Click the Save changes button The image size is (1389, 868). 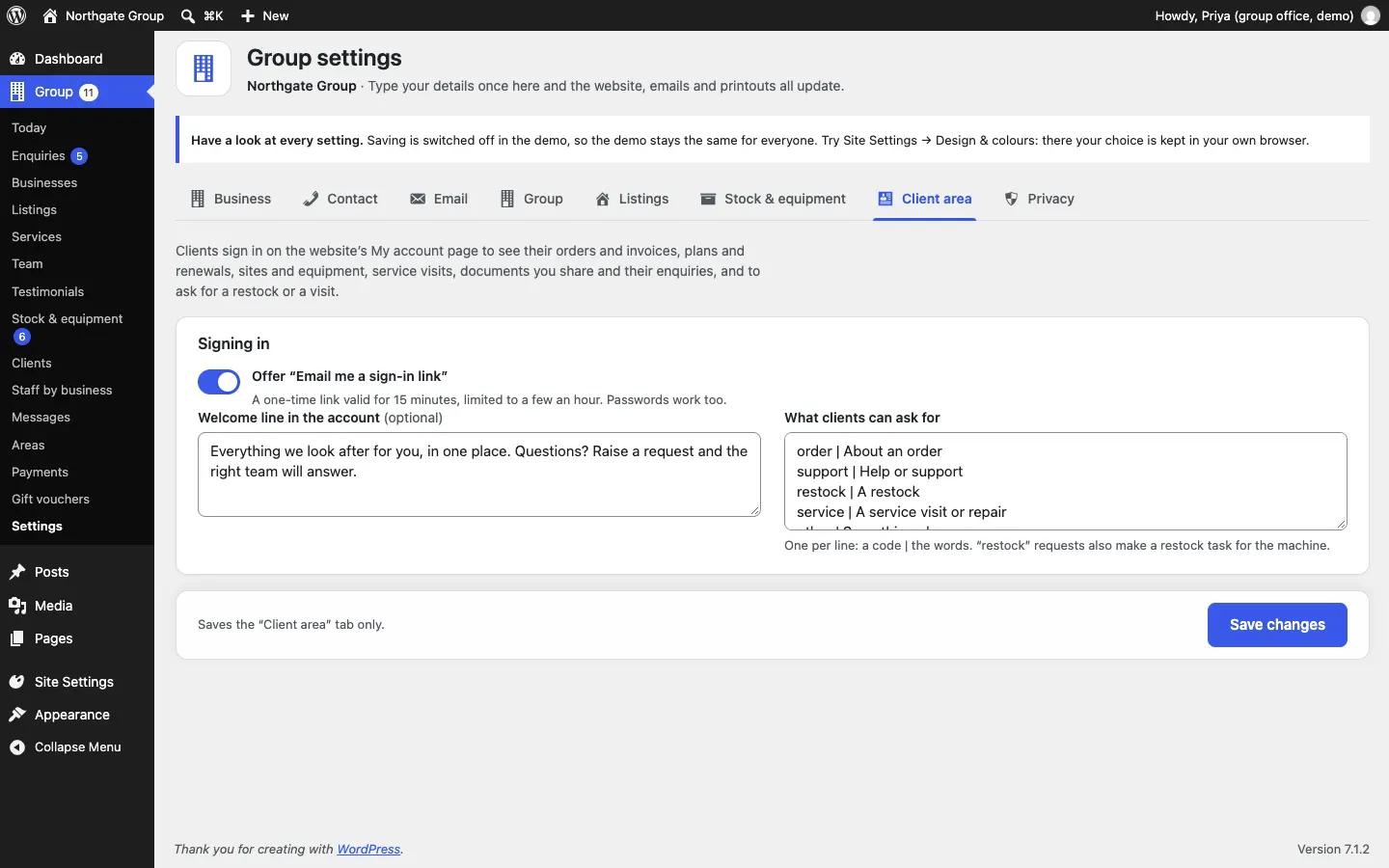(x=1277, y=625)
